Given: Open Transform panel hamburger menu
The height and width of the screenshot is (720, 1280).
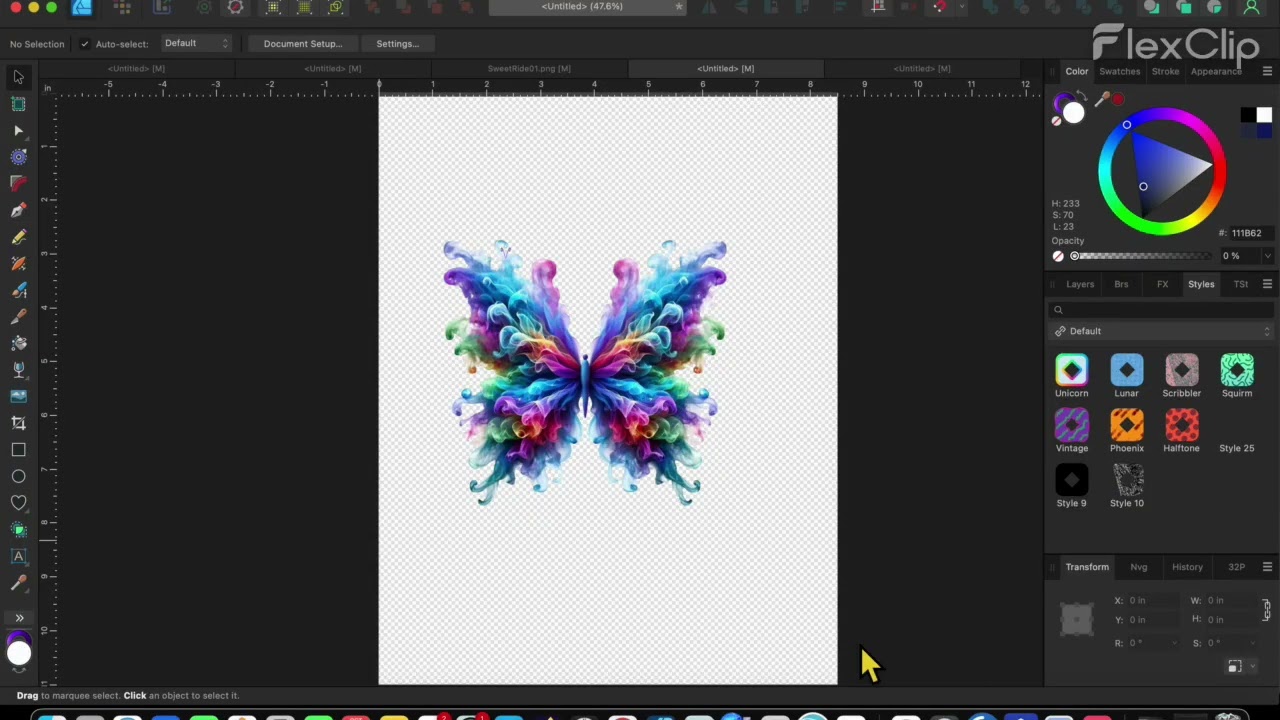Looking at the screenshot, I should tap(1267, 567).
